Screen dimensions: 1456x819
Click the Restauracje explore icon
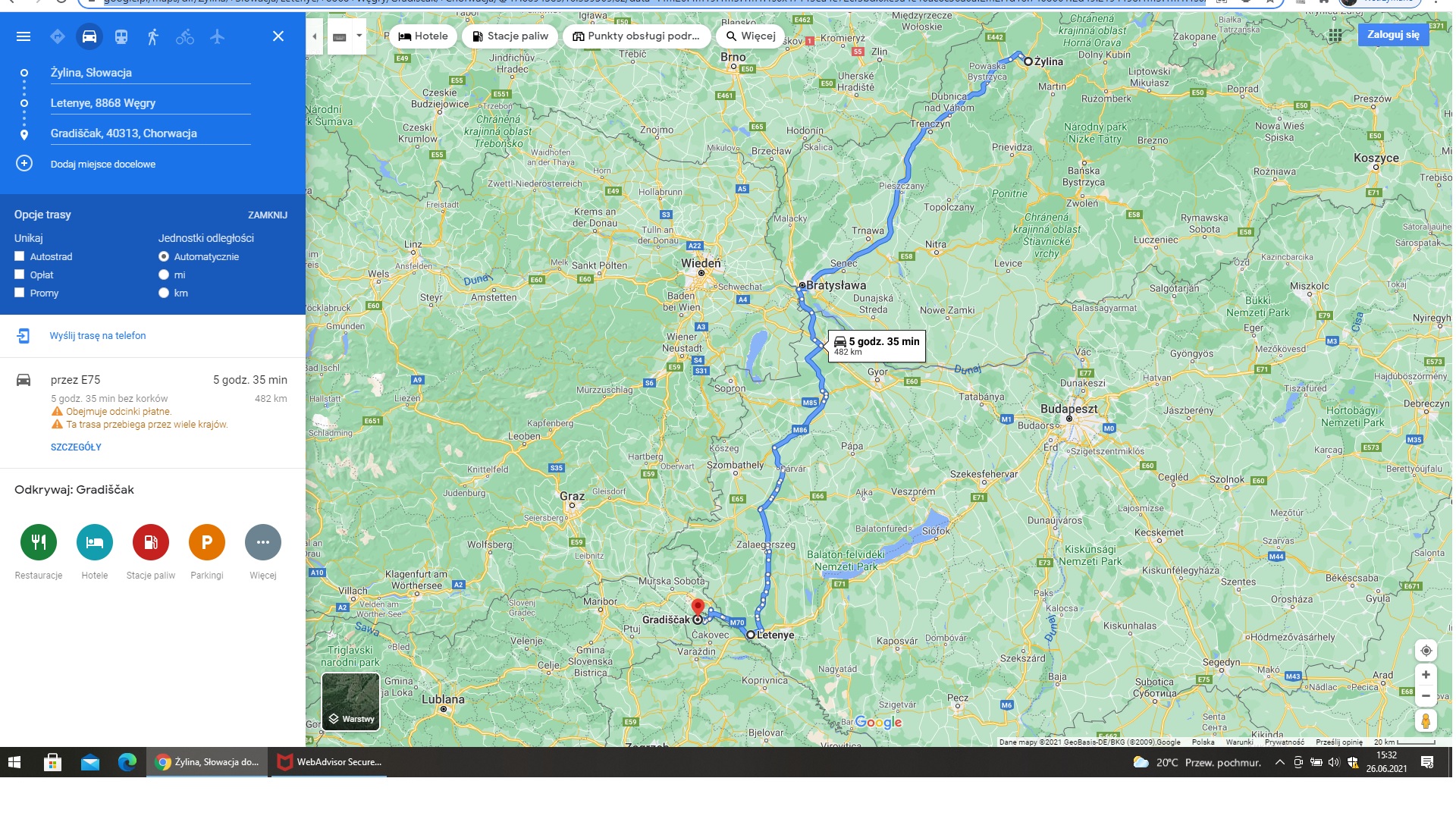coord(39,542)
